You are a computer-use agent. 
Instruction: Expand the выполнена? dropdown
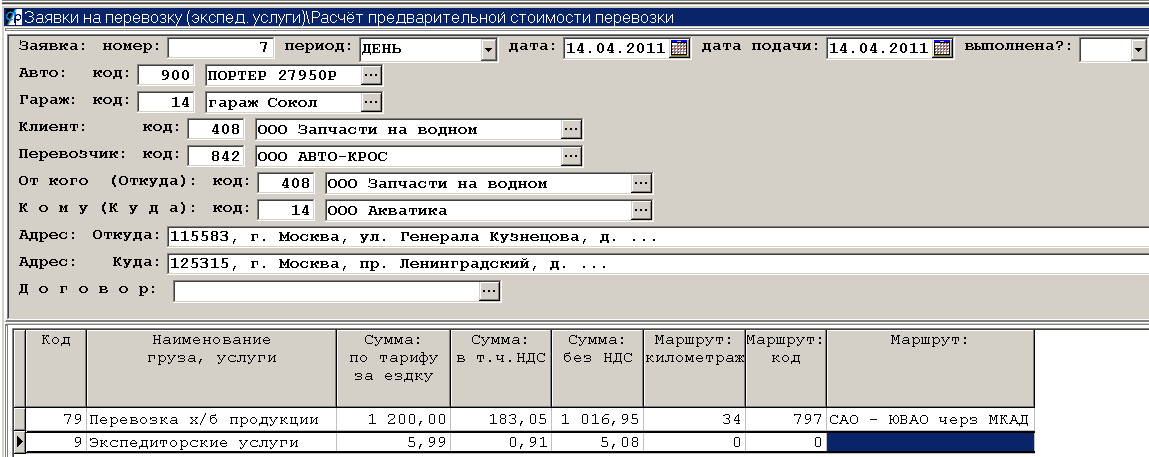coord(1138,49)
